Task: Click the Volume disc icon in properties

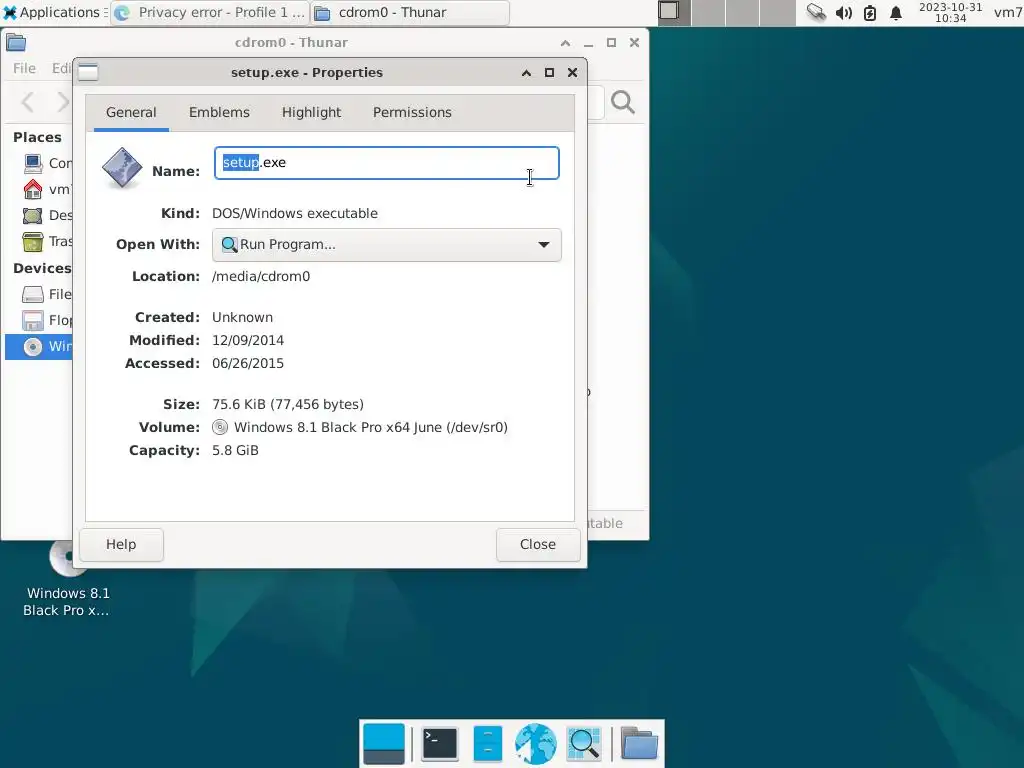Action: coord(220,428)
